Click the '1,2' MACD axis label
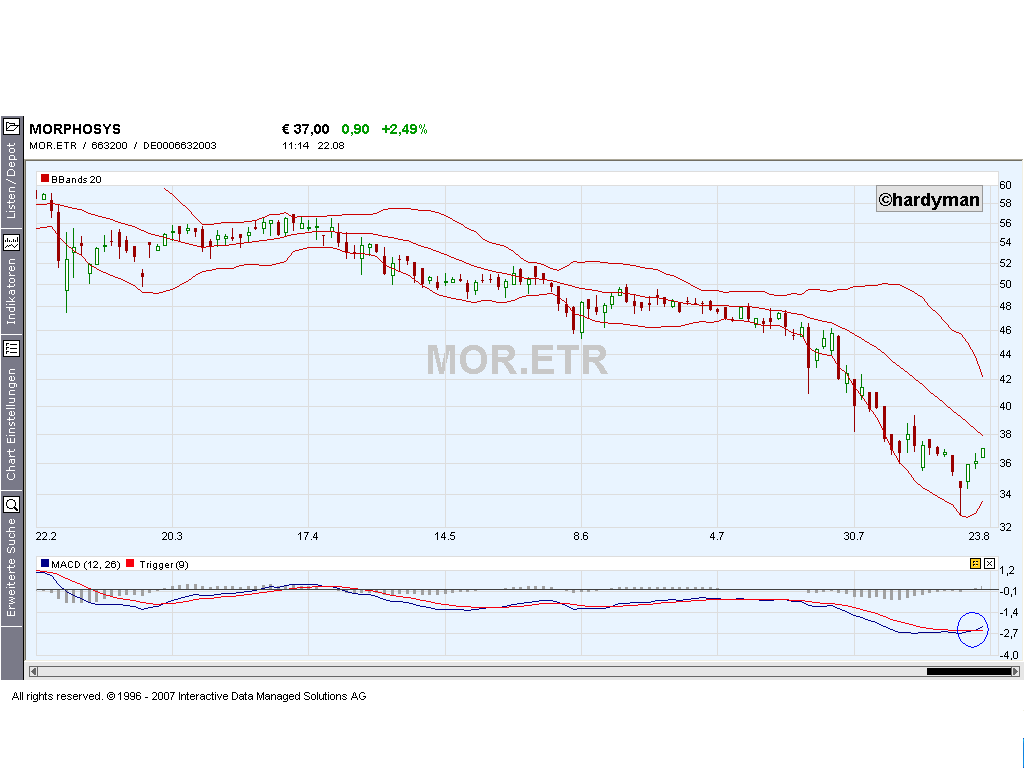 (x=1007, y=570)
